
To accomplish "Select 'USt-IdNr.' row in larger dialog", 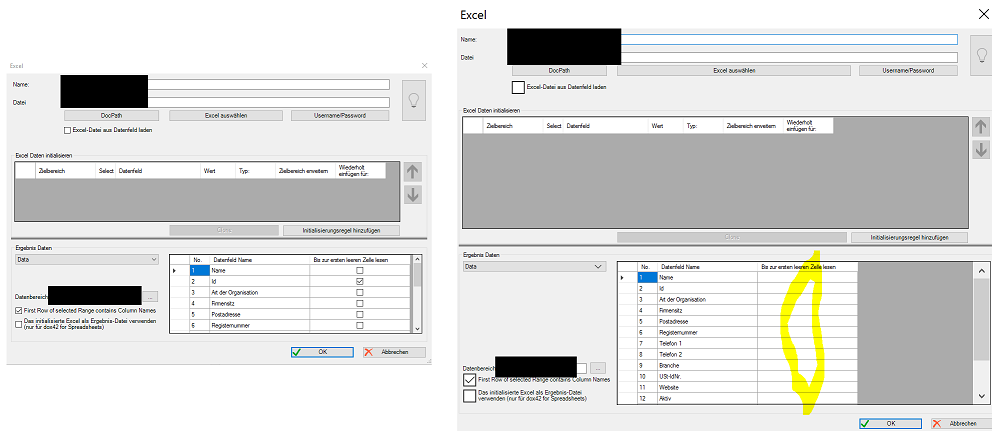I will tap(738, 377).
